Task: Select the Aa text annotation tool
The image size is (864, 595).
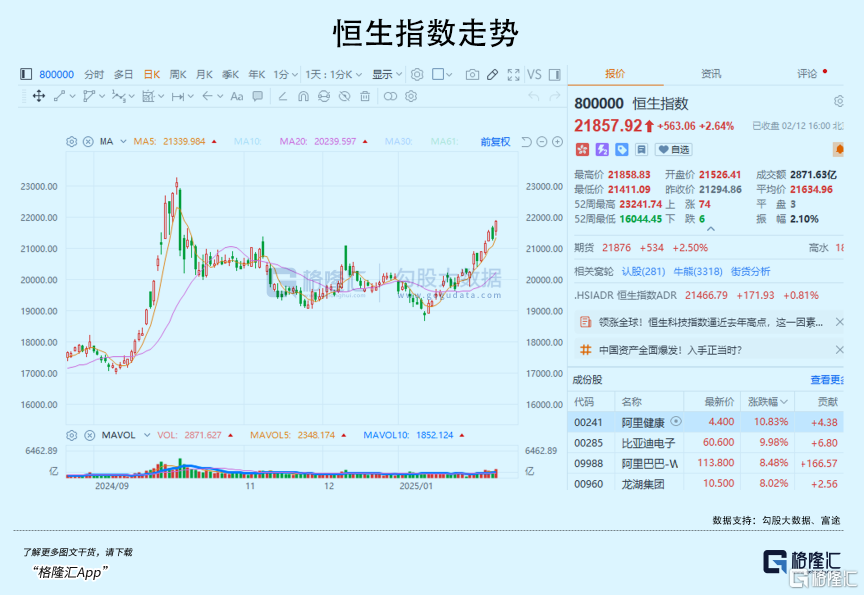Action: (237, 96)
